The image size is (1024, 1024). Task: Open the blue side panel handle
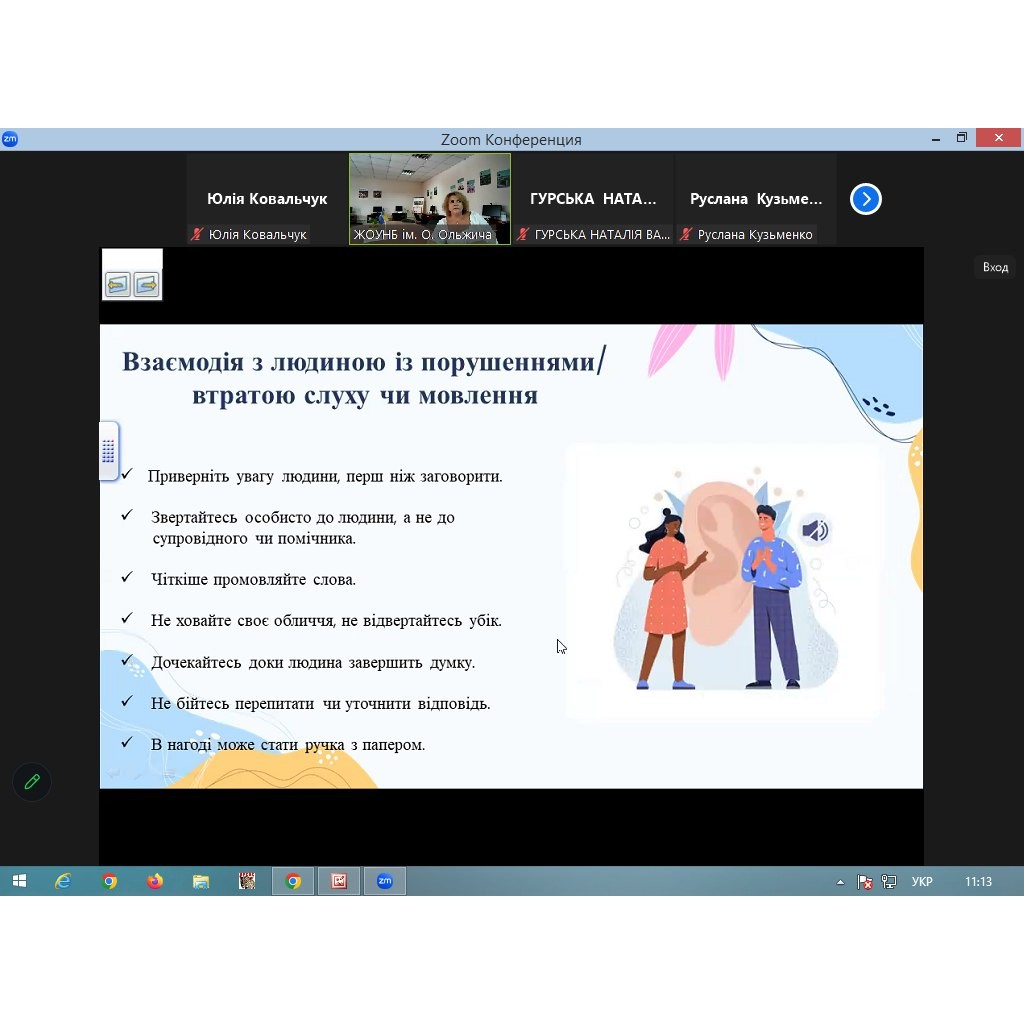pos(108,451)
